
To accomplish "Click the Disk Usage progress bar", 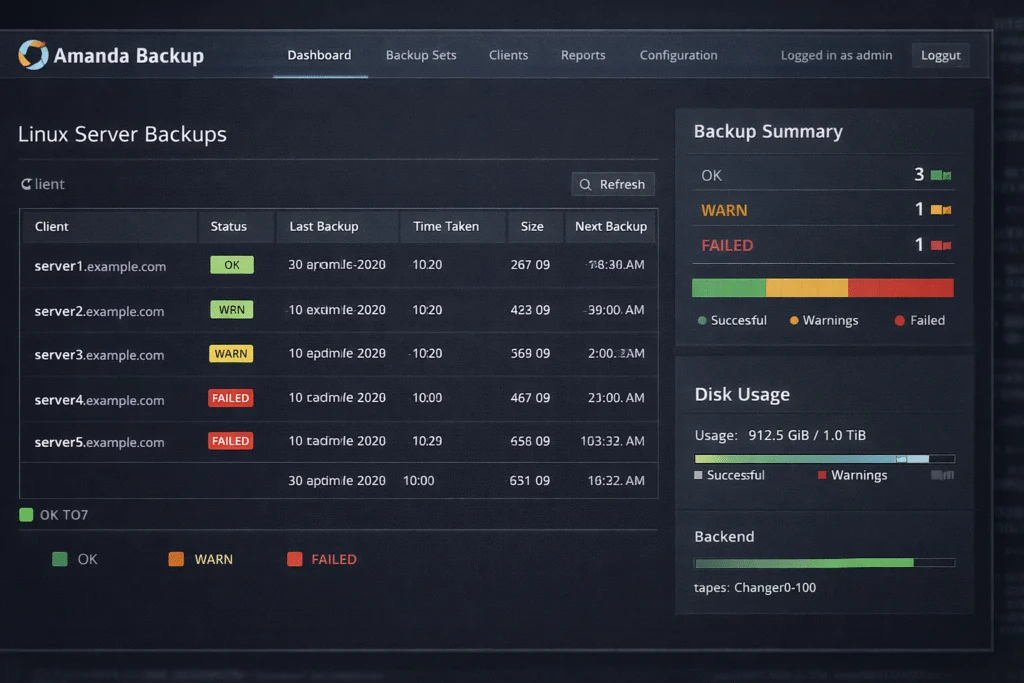I will (x=824, y=459).
